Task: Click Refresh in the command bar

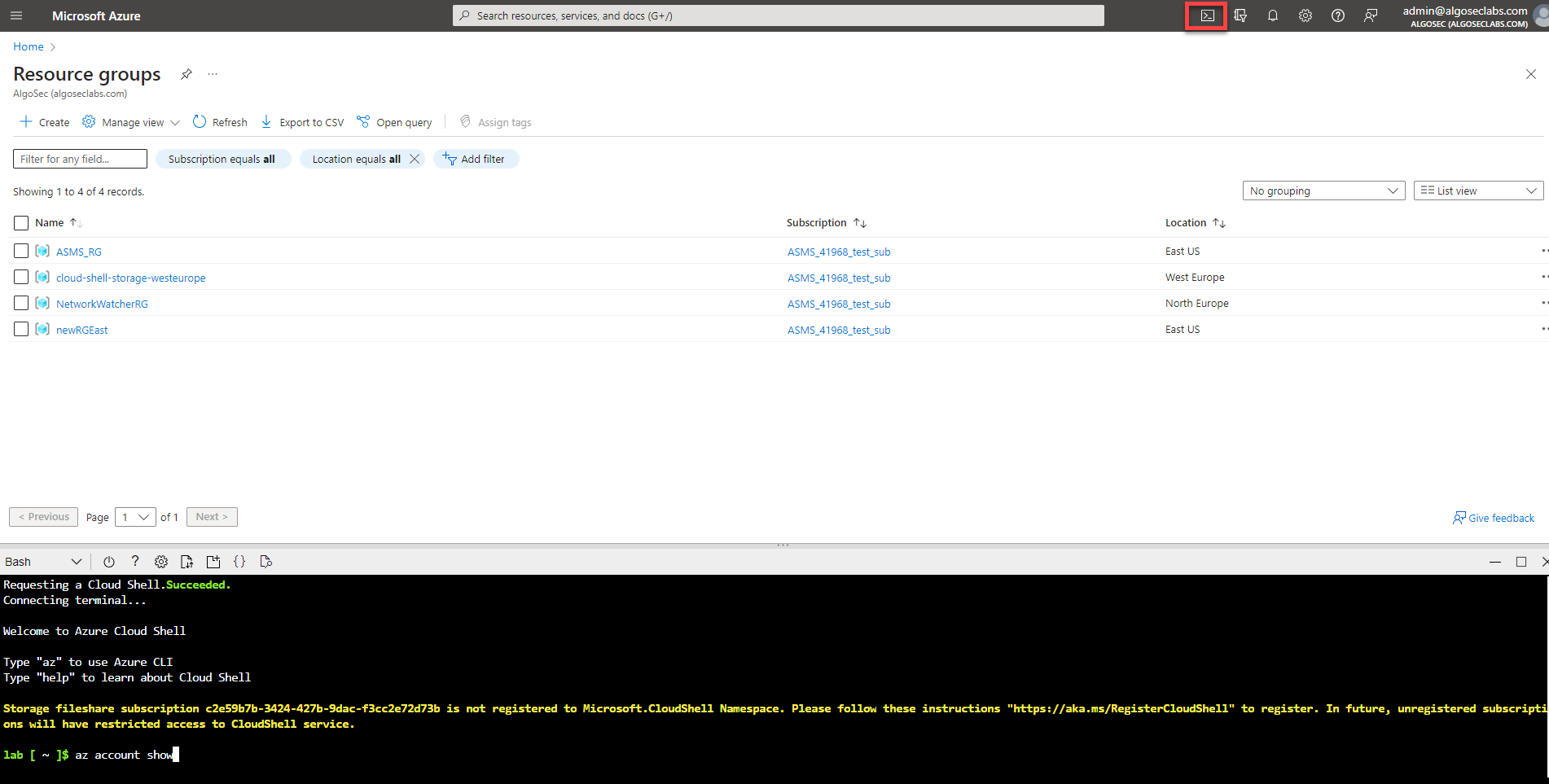Action: (220, 122)
